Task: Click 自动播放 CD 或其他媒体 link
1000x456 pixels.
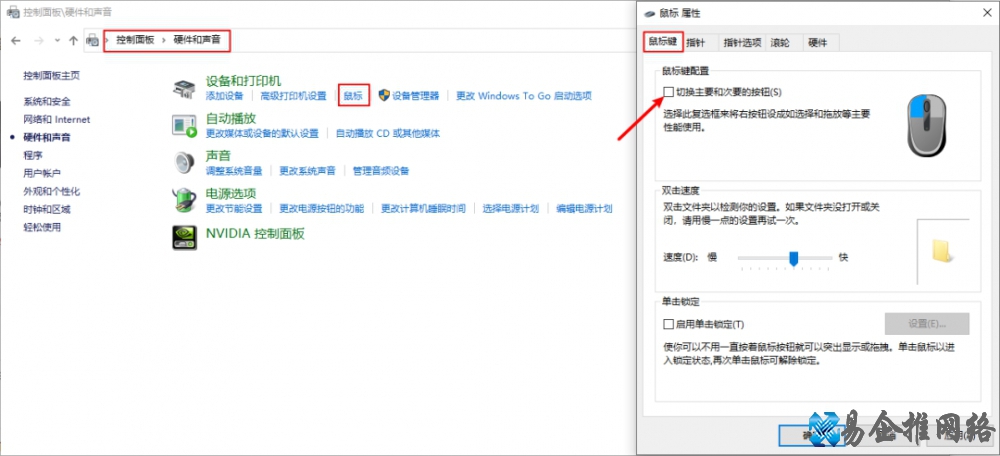Action: (x=388, y=133)
